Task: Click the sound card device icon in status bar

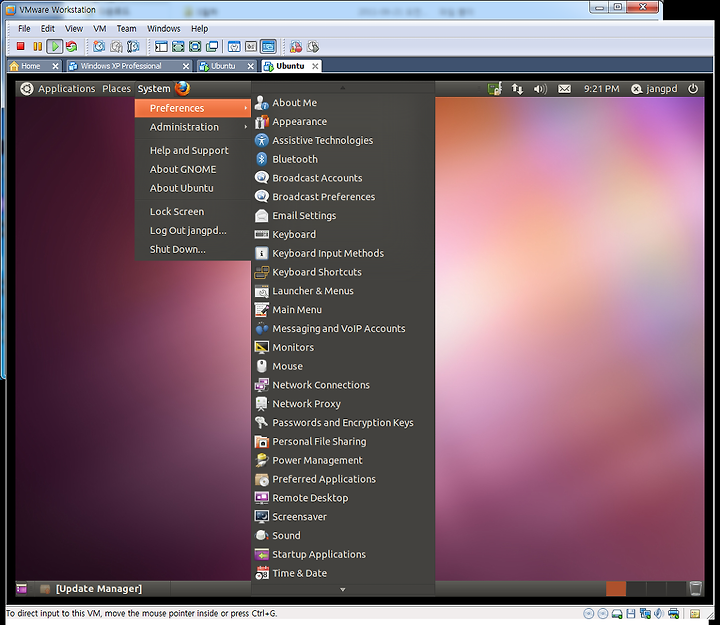Action: tap(659, 614)
